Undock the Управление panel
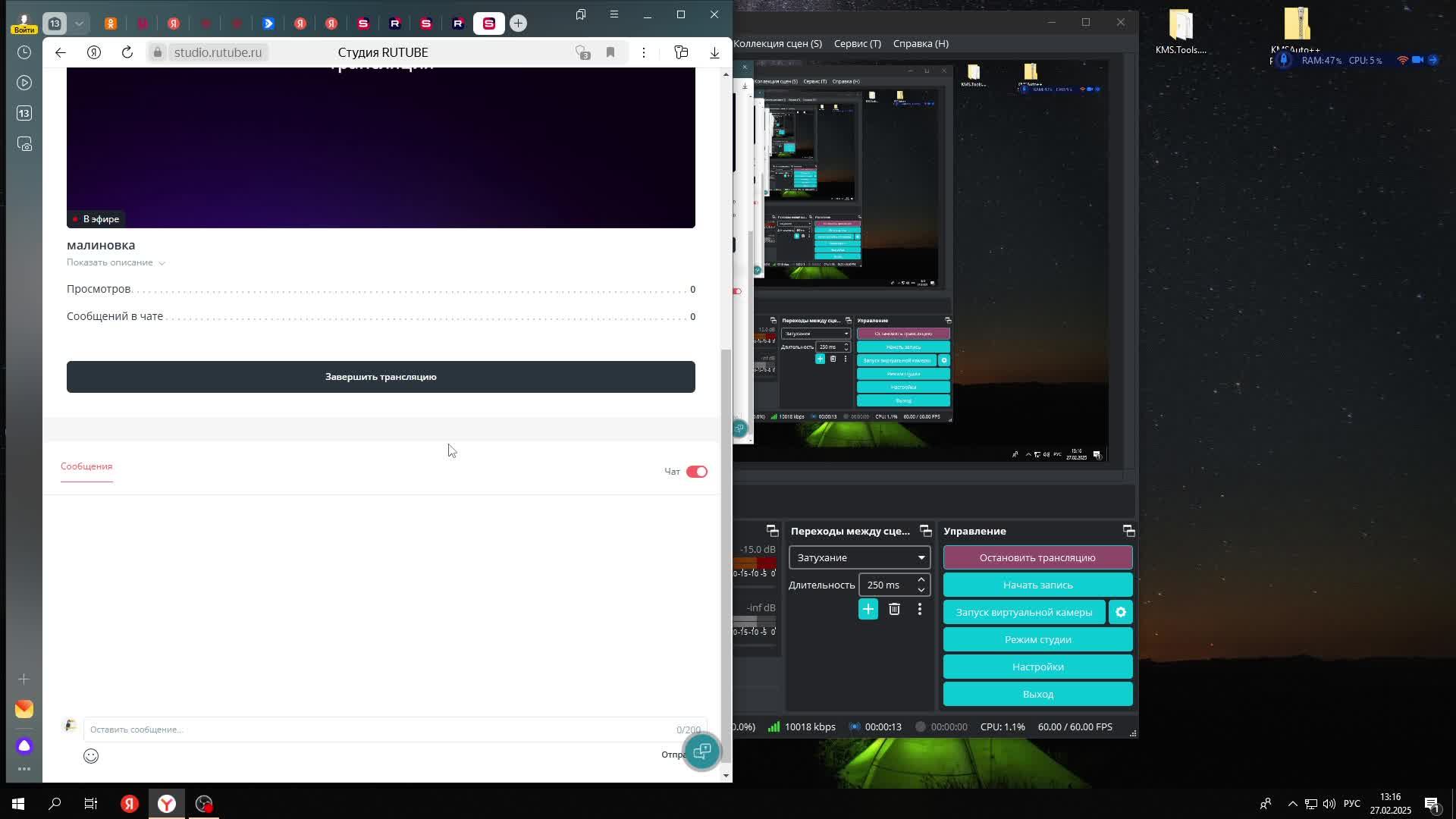 (1128, 531)
